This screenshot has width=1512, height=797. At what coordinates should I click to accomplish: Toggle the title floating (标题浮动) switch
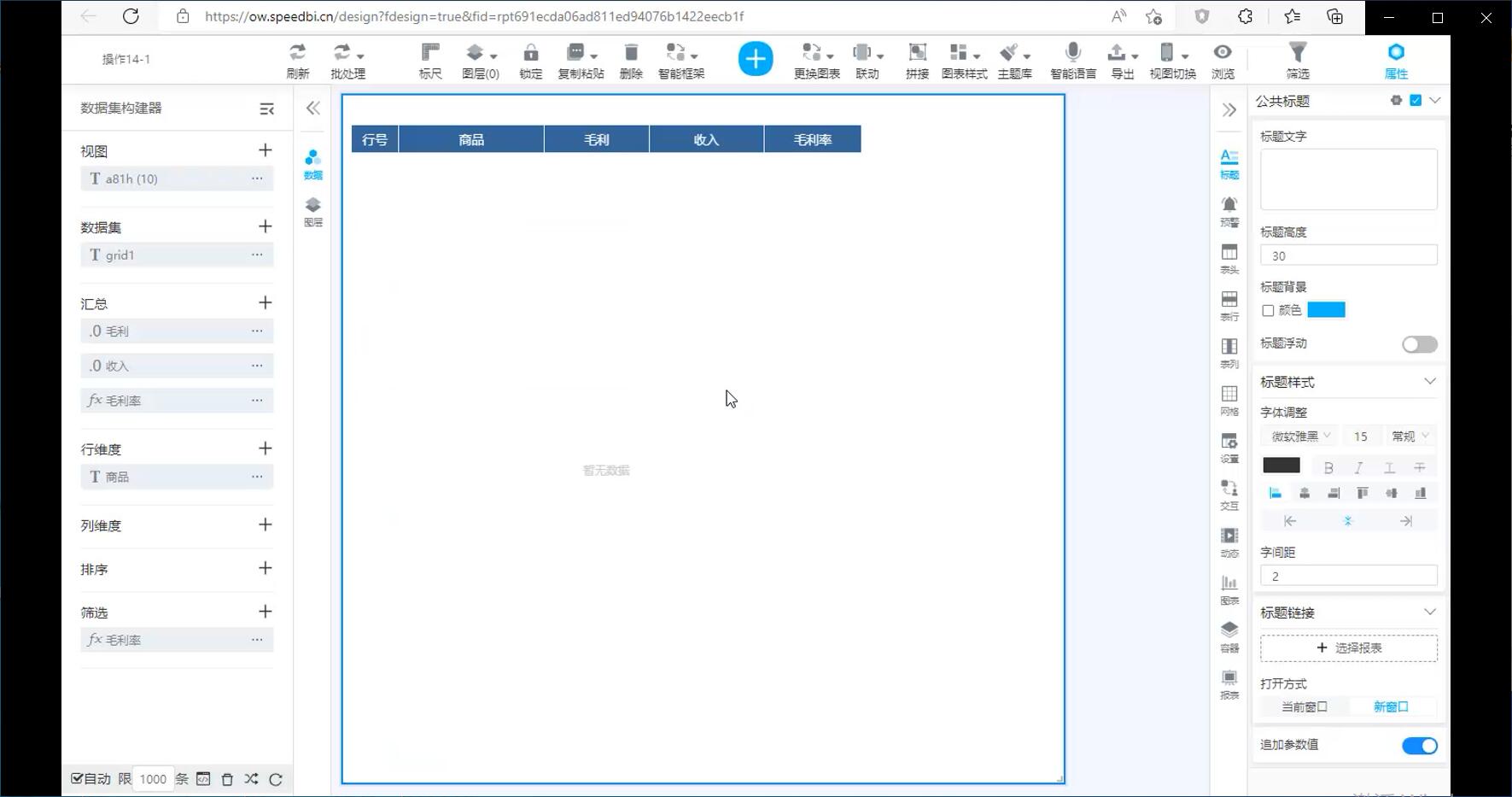point(1419,344)
